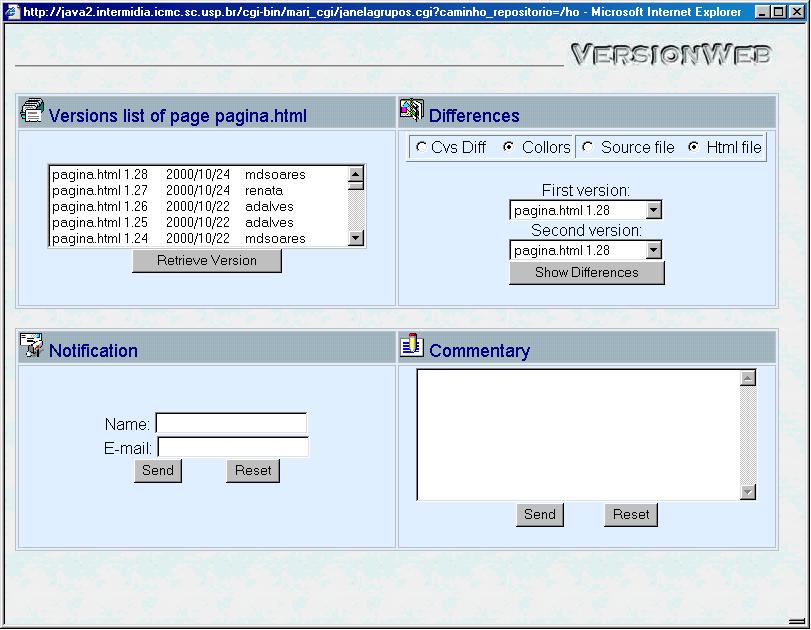Image resolution: width=811 pixels, height=630 pixels.
Task: Select the Cvs Diff radio button
Action: [421, 147]
